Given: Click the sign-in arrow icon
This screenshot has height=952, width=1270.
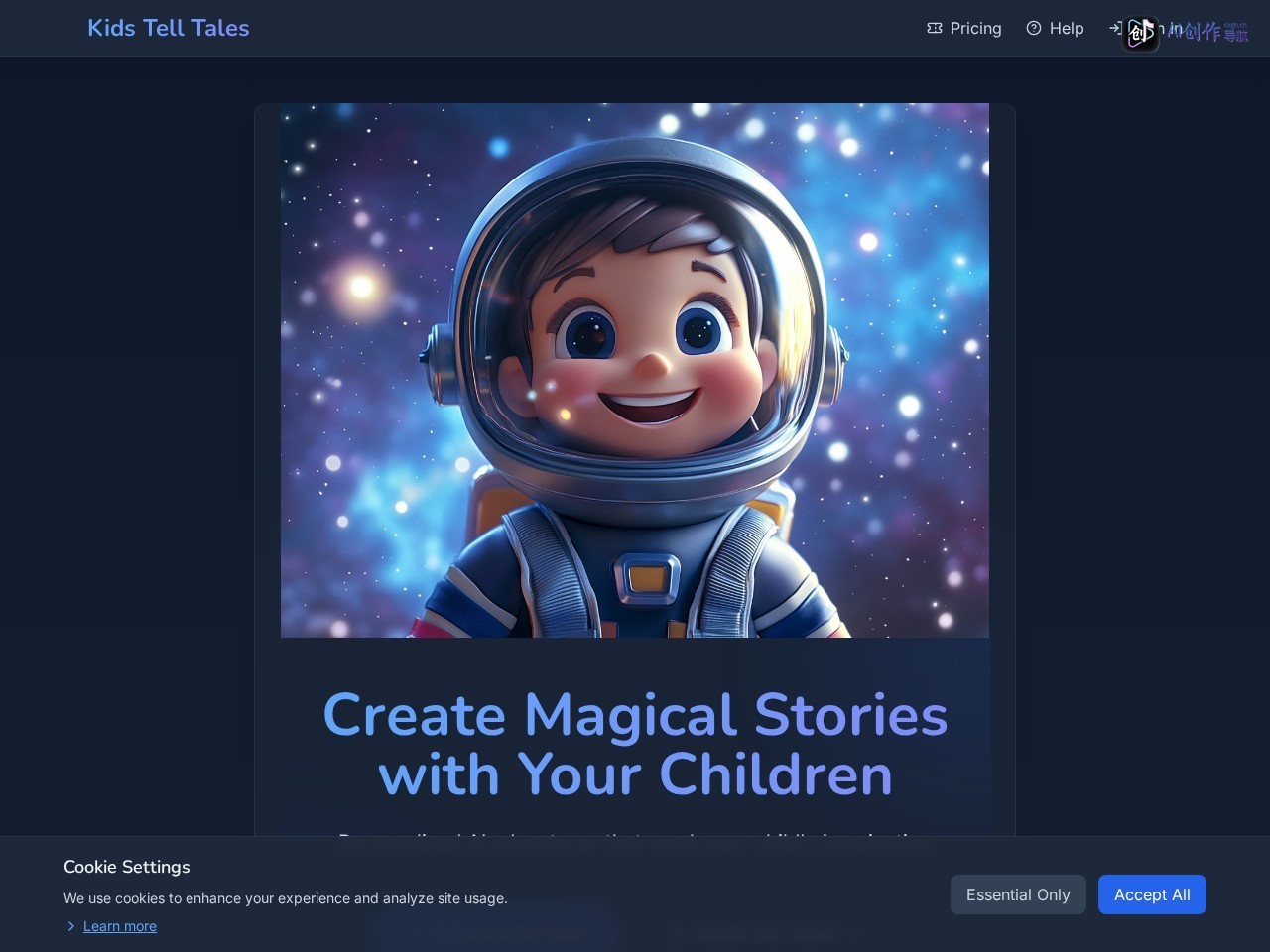Looking at the screenshot, I should pos(1115,28).
